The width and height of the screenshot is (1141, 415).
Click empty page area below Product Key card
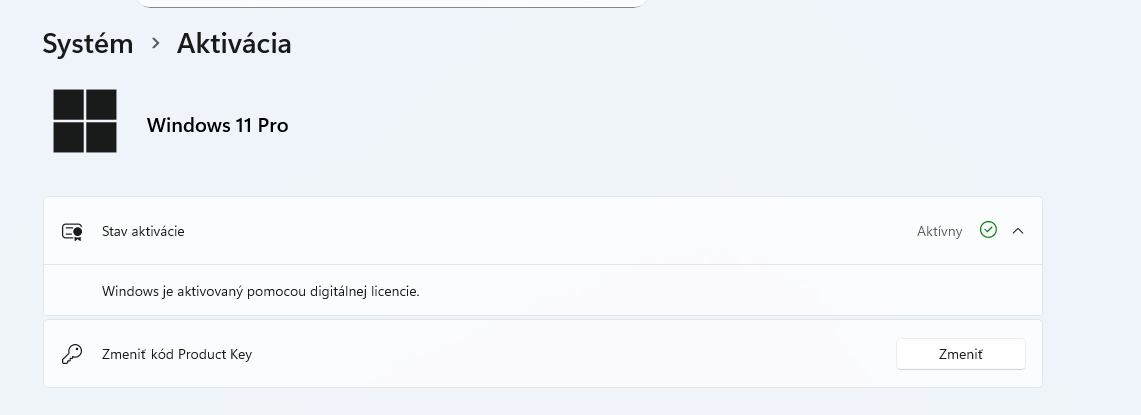click(540, 402)
